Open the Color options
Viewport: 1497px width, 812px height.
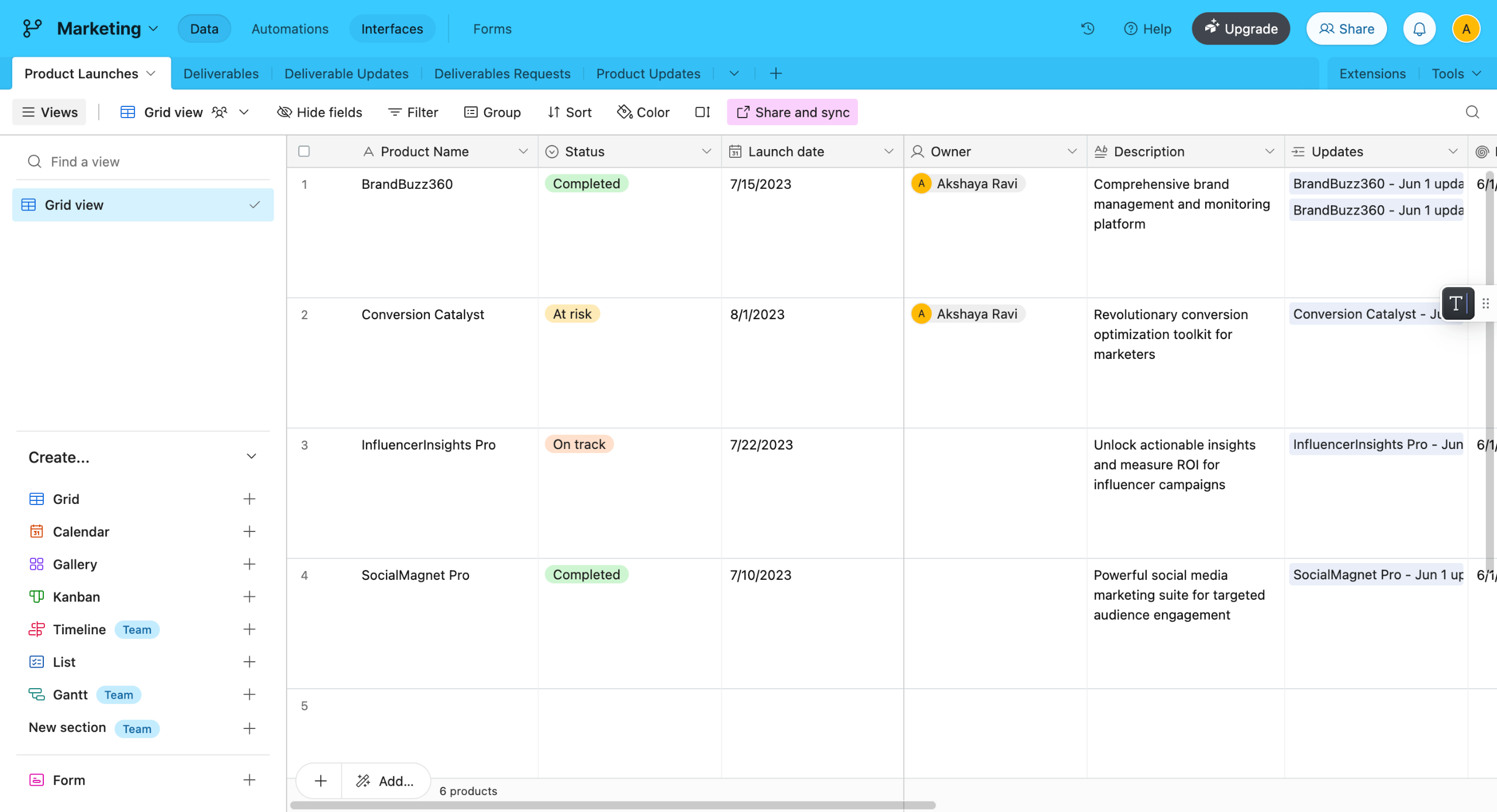[x=643, y=112]
